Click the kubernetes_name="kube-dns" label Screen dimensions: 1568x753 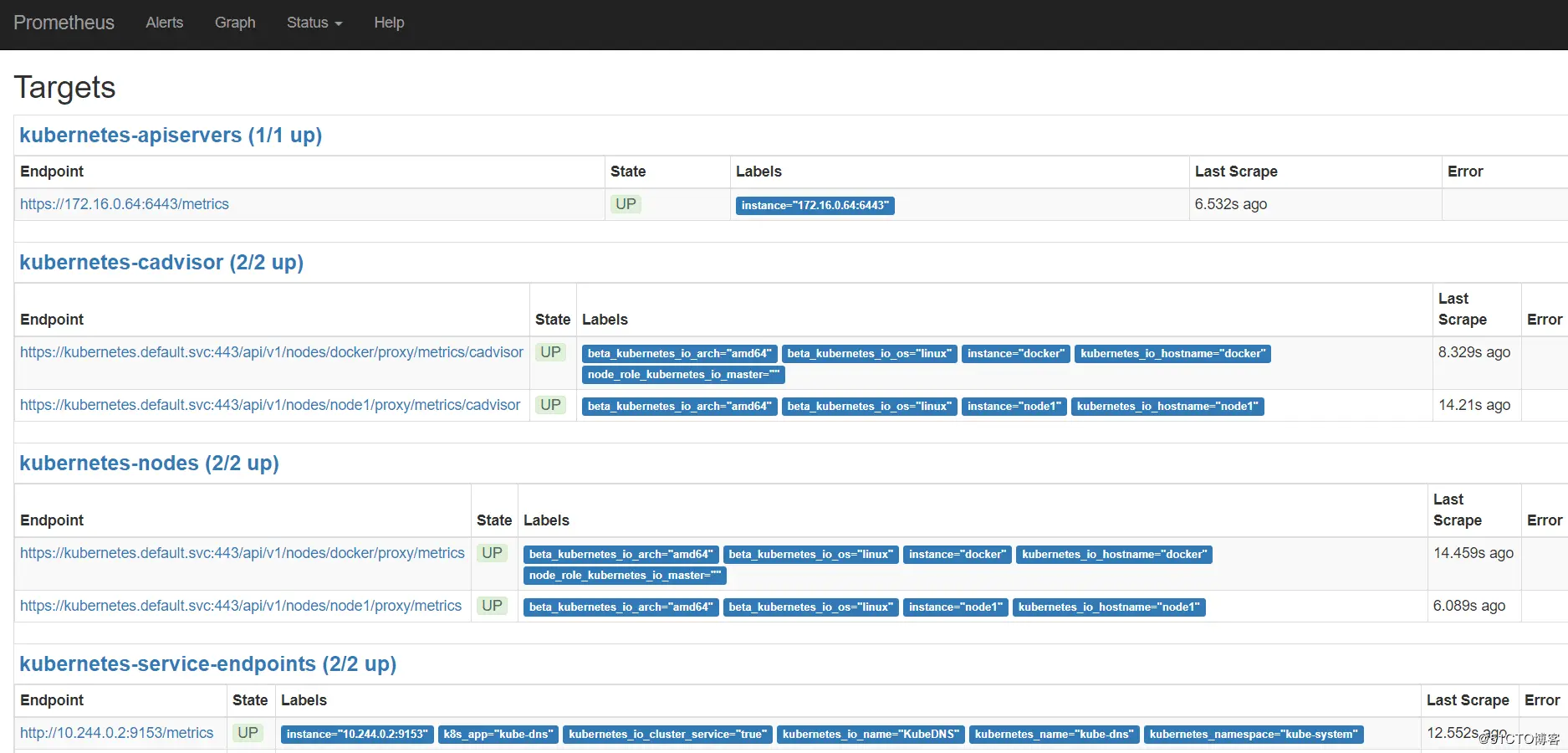[x=1055, y=735]
